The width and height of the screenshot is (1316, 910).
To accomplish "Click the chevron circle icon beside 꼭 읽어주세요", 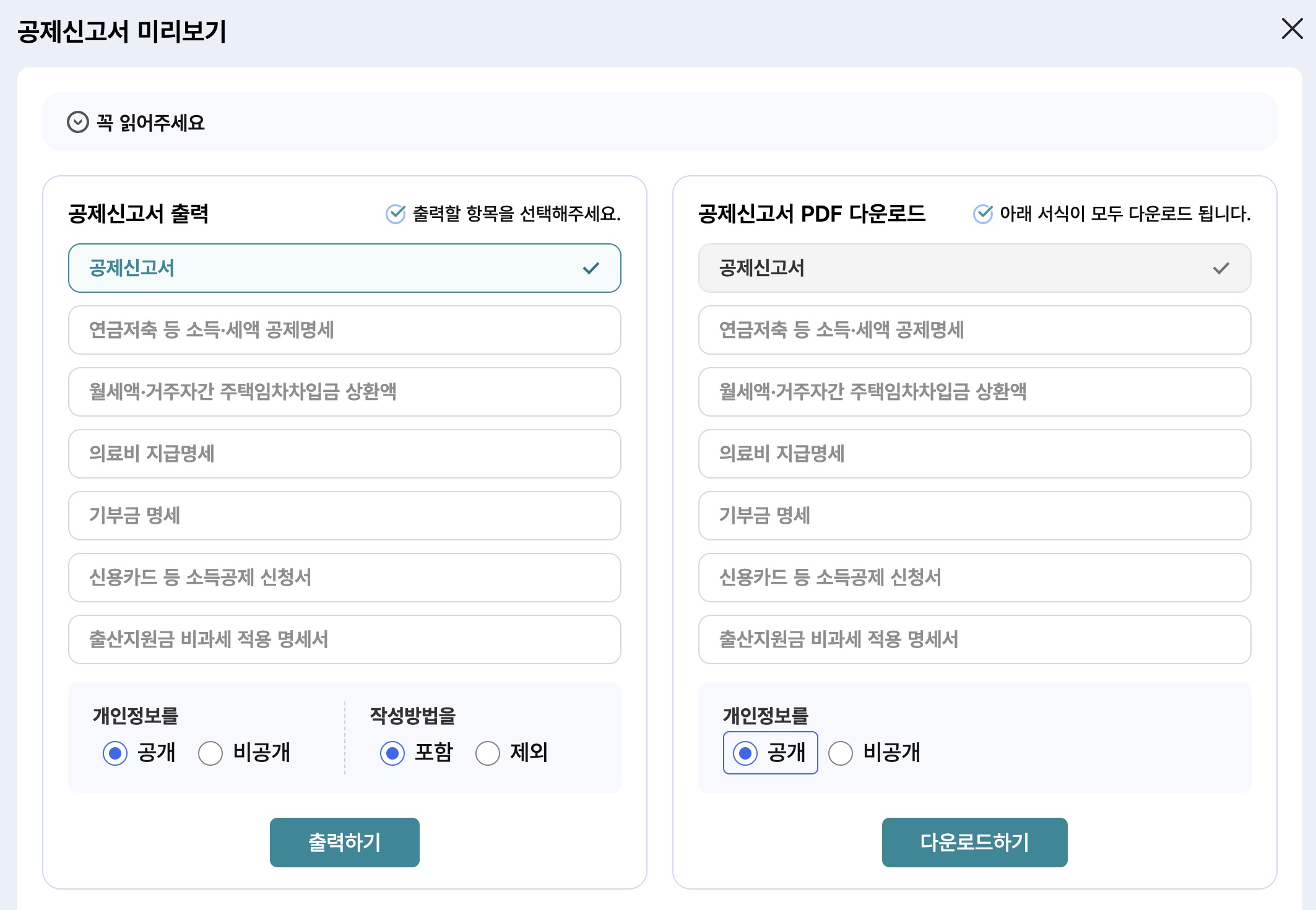I will click(x=78, y=122).
